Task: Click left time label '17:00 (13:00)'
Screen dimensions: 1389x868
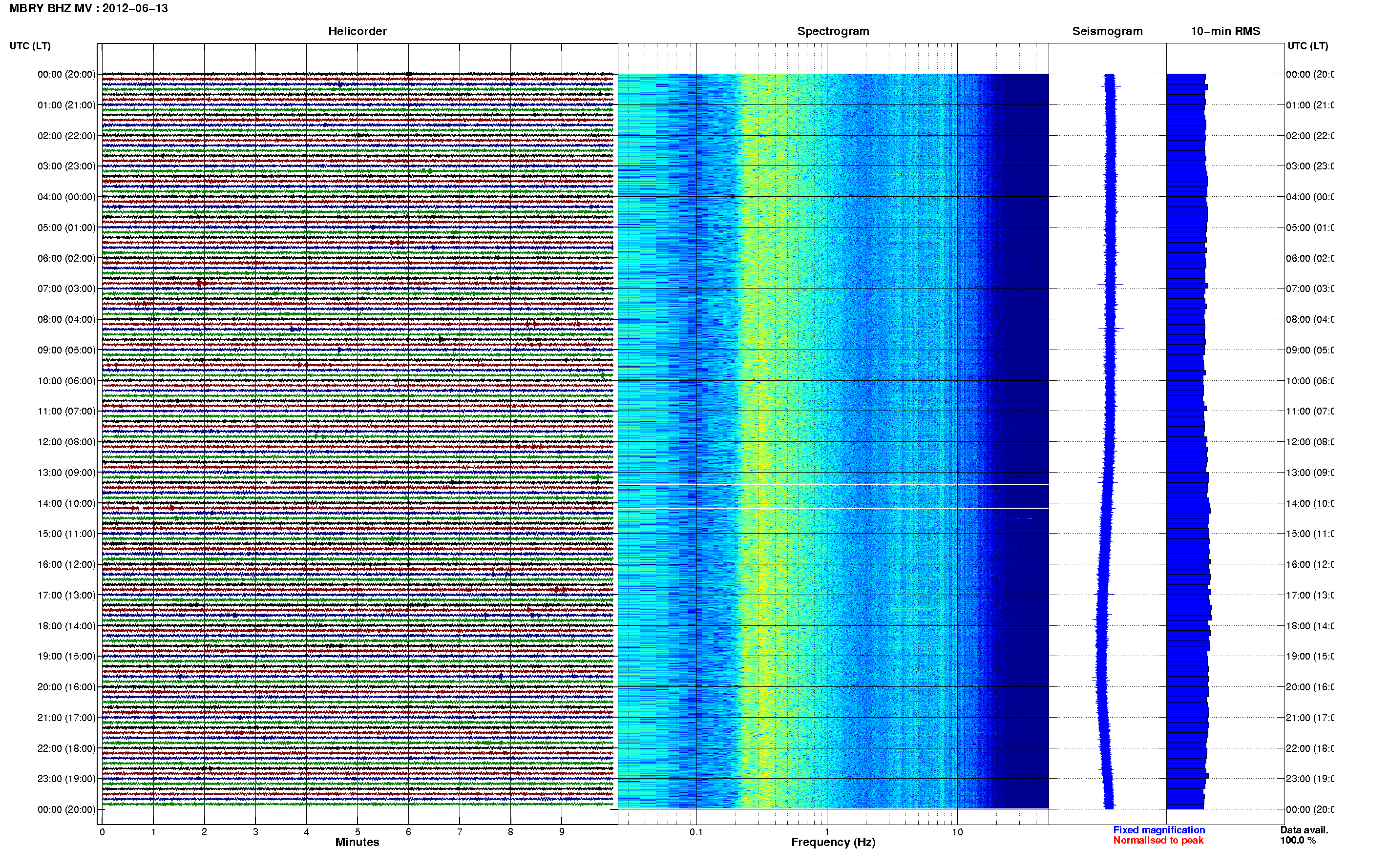Action: point(66,595)
